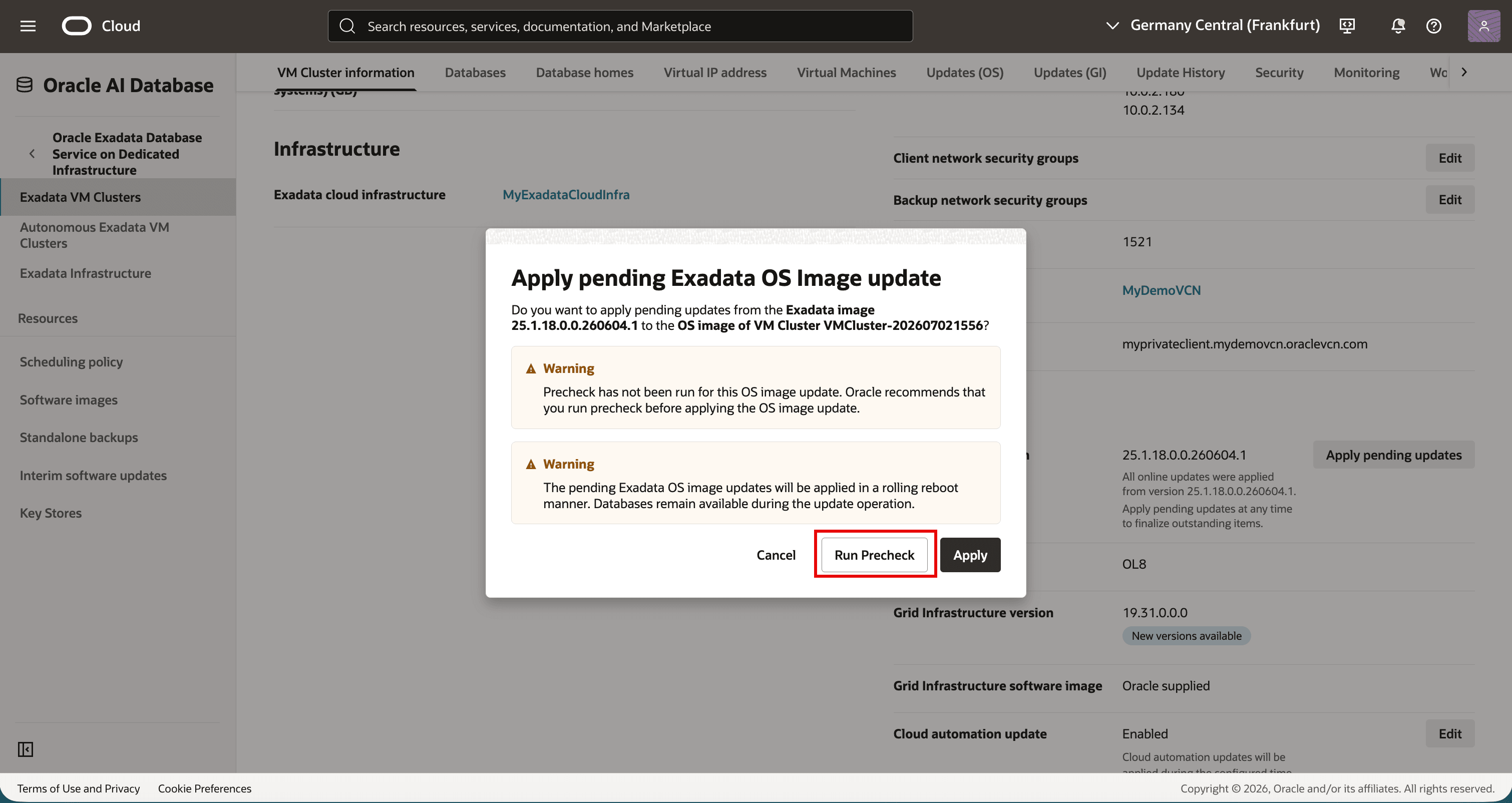The width and height of the screenshot is (1512, 803).
Task: Switch to the Databases tab
Action: tap(475, 72)
